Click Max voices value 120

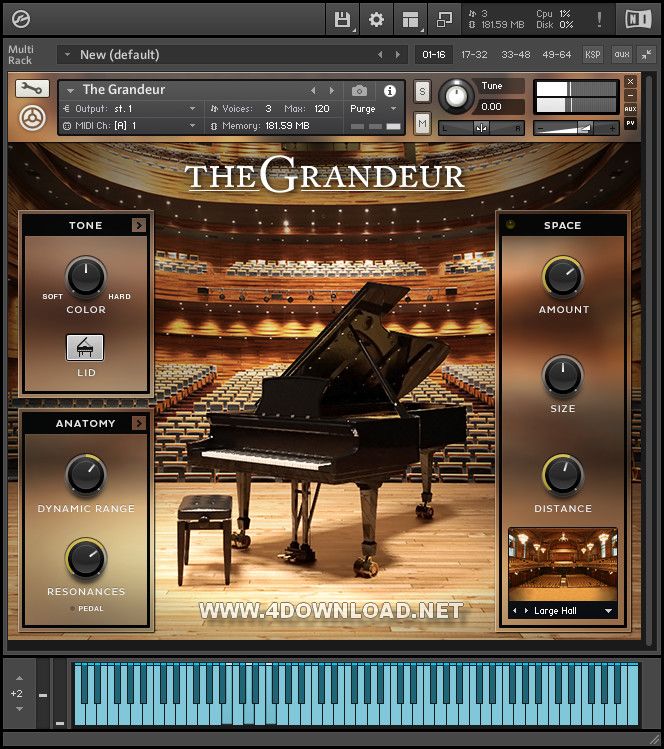point(322,109)
